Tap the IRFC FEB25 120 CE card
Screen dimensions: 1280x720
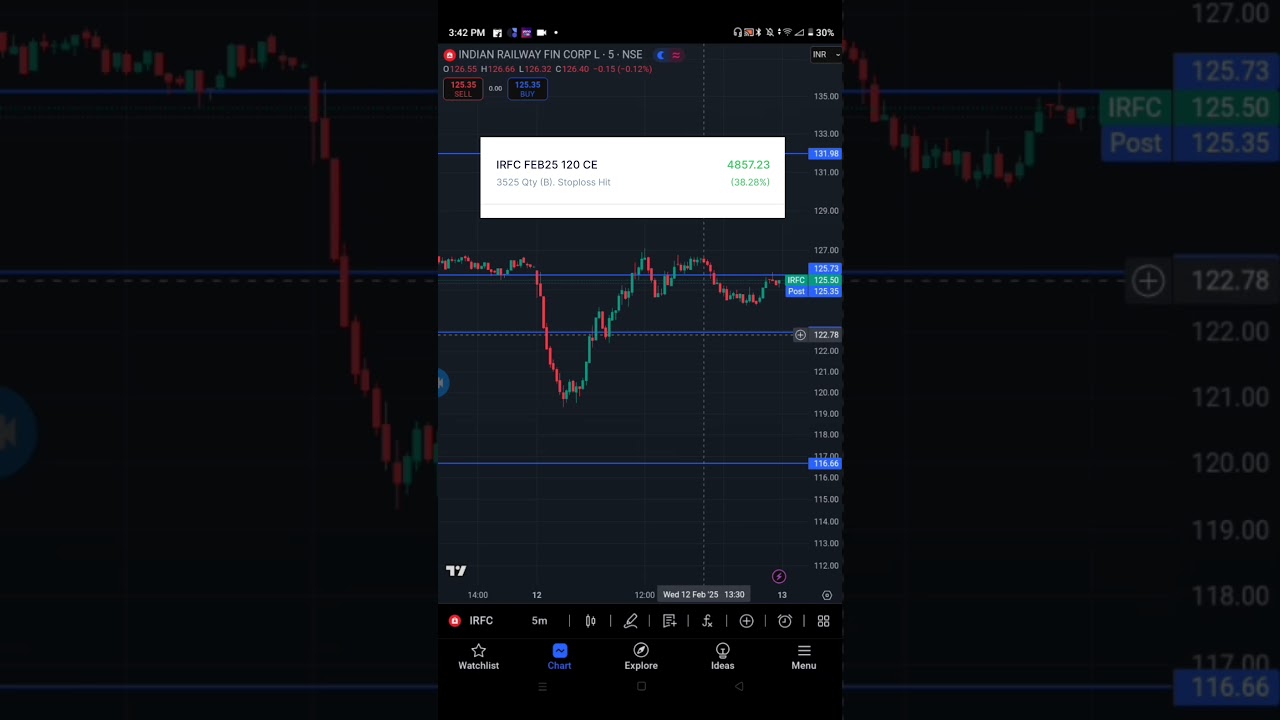(x=632, y=177)
